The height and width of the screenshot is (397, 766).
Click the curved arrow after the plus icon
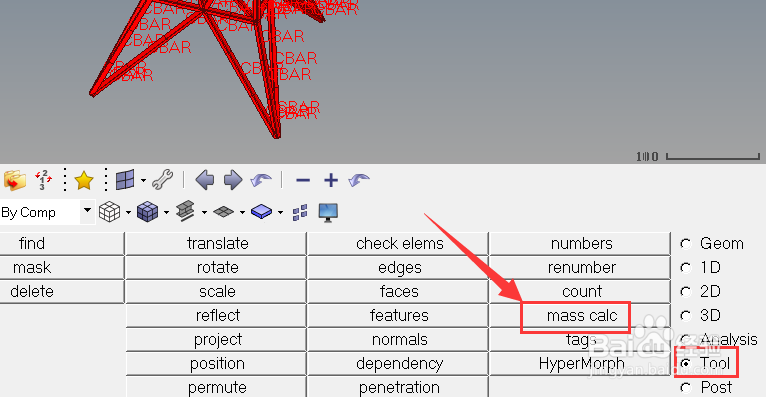[359, 180]
